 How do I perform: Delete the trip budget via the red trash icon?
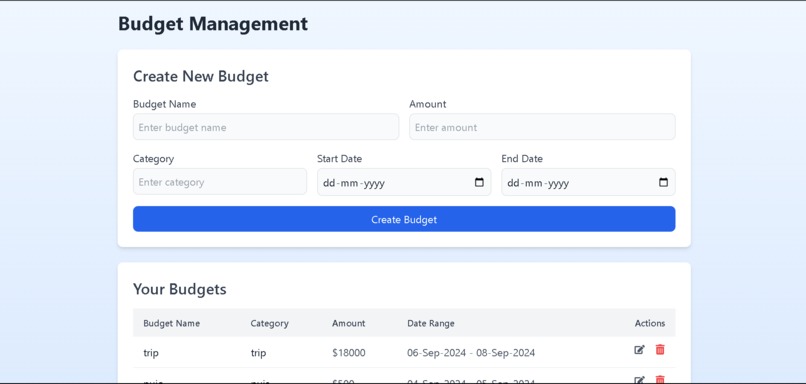coord(660,350)
